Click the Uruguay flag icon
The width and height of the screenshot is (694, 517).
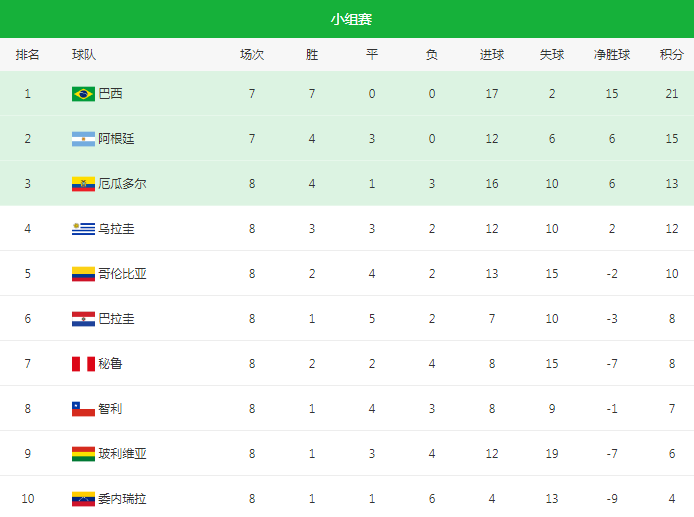83,229
